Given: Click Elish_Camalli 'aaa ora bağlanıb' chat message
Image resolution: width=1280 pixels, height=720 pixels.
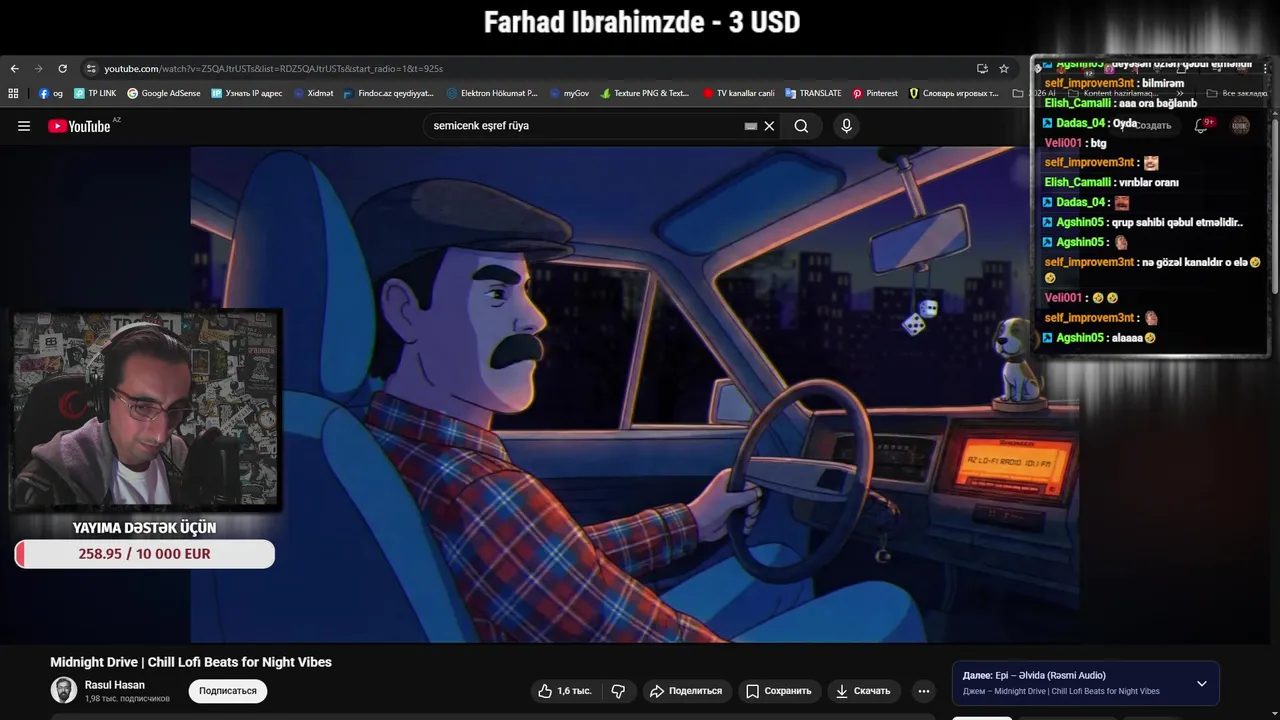Looking at the screenshot, I should pos(1120,103).
